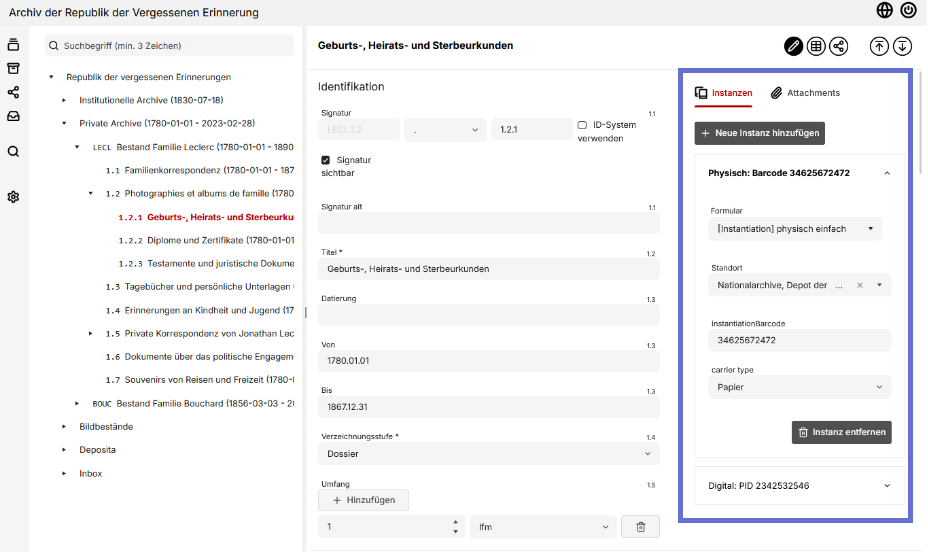Select 1.7 Souvenirs von Reisen item
This screenshot has height=552, width=928.
(199, 380)
